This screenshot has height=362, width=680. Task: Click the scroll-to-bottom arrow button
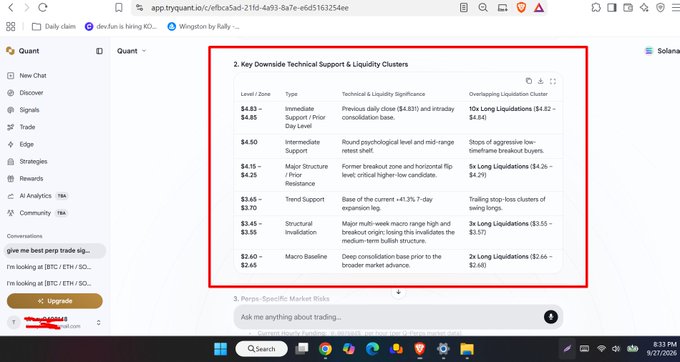point(399,292)
